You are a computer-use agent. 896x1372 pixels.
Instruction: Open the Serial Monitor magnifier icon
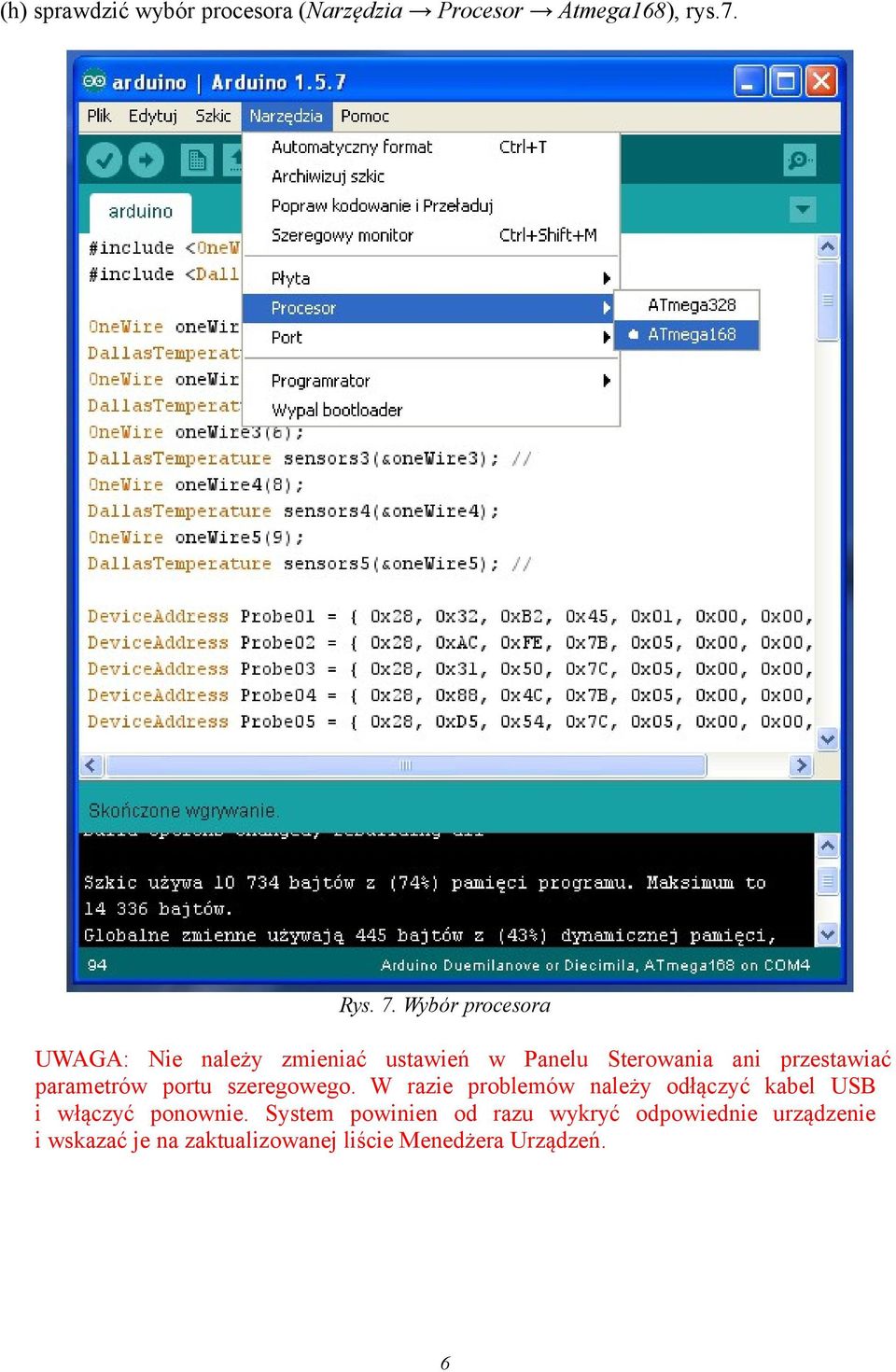pos(800,161)
